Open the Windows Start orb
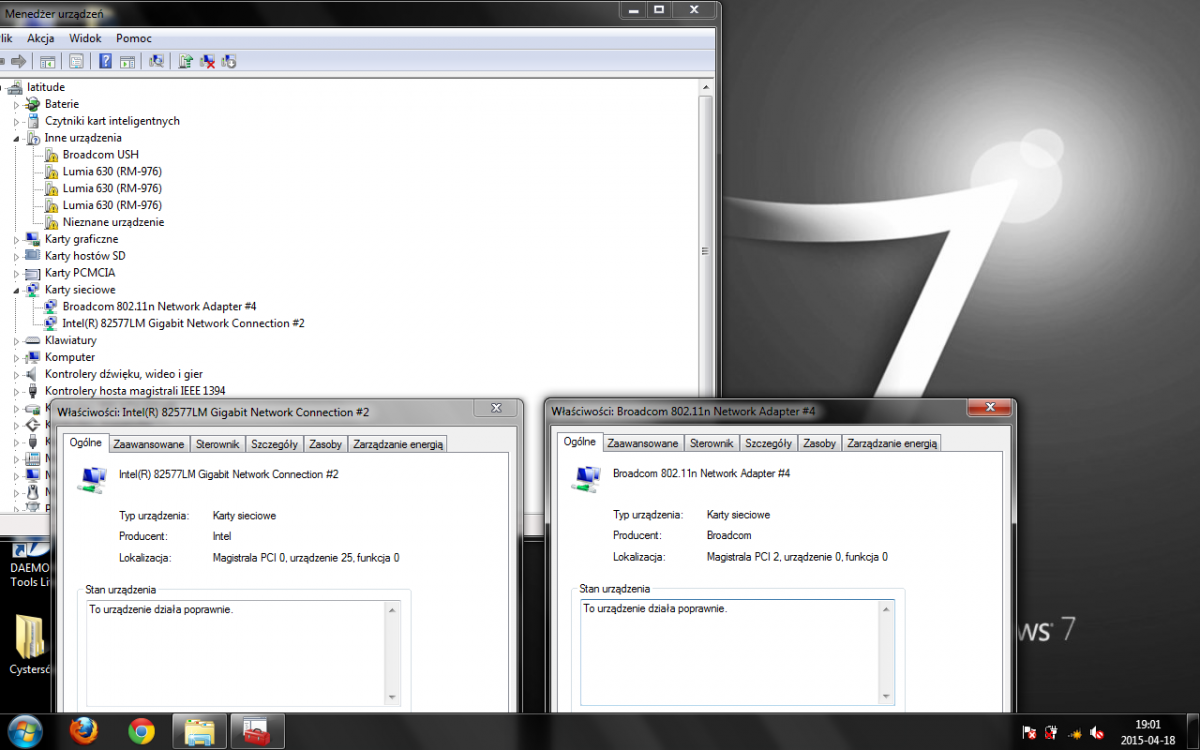This screenshot has height=750, width=1200. (25, 731)
